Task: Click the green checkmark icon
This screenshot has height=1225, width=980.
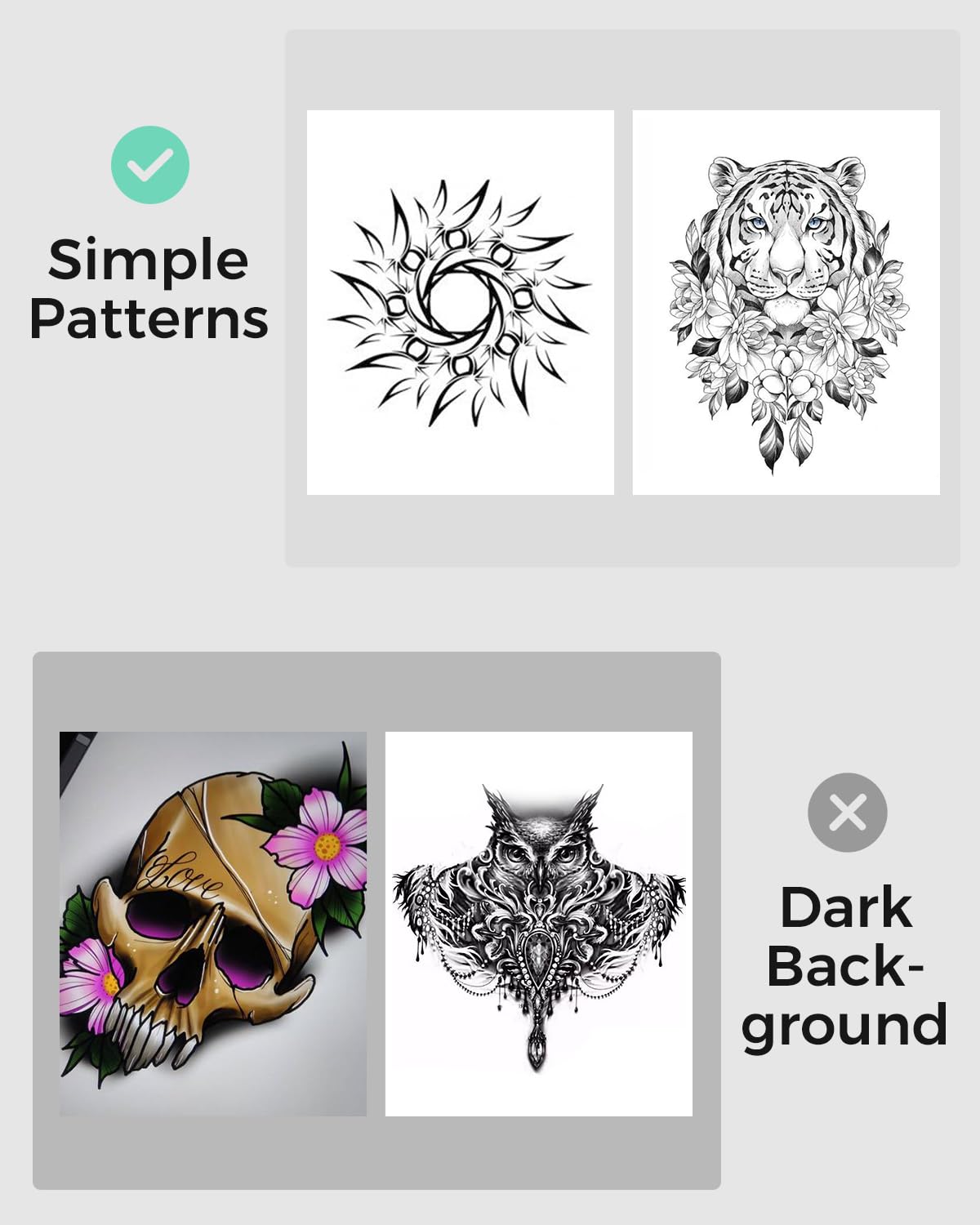Action: (x=150, y=165)
